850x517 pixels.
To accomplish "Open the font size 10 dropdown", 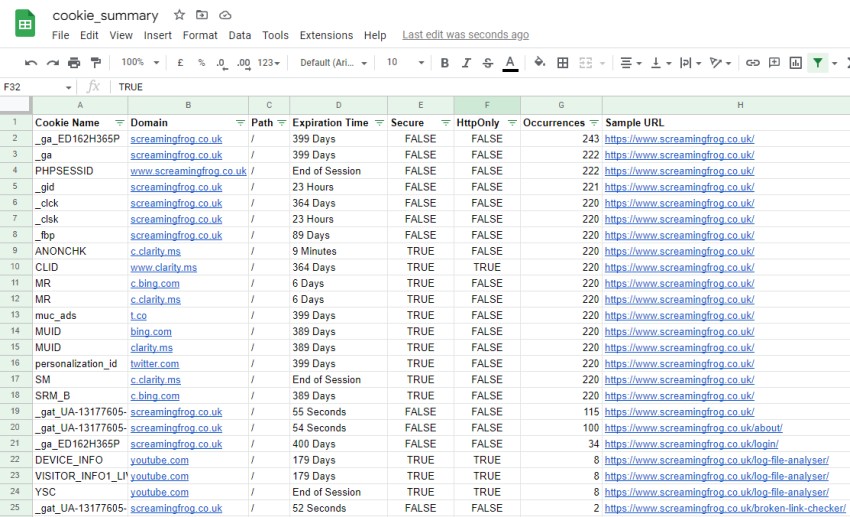I will point(404,62).
